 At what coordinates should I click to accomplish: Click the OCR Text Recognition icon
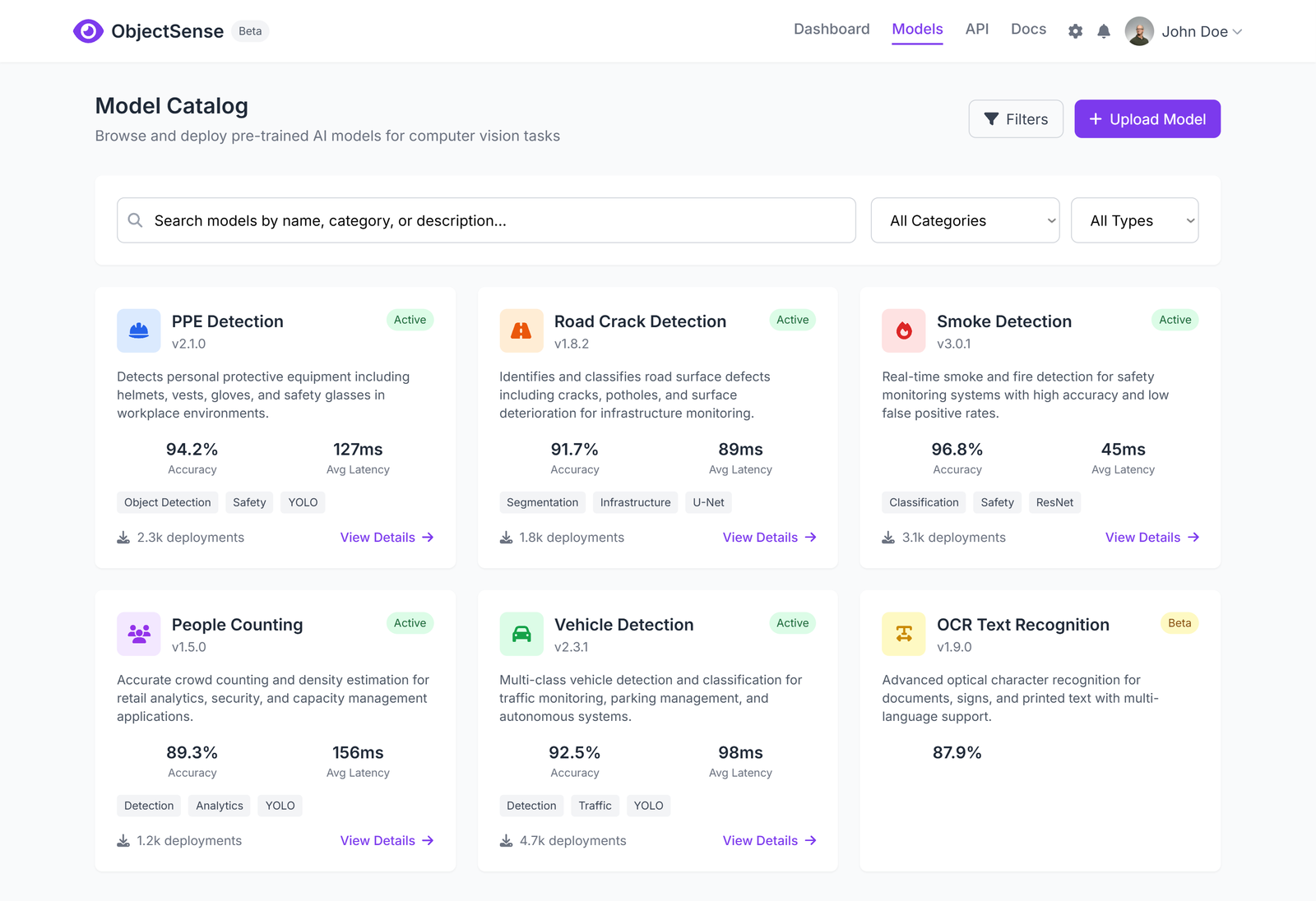(904, 633)
